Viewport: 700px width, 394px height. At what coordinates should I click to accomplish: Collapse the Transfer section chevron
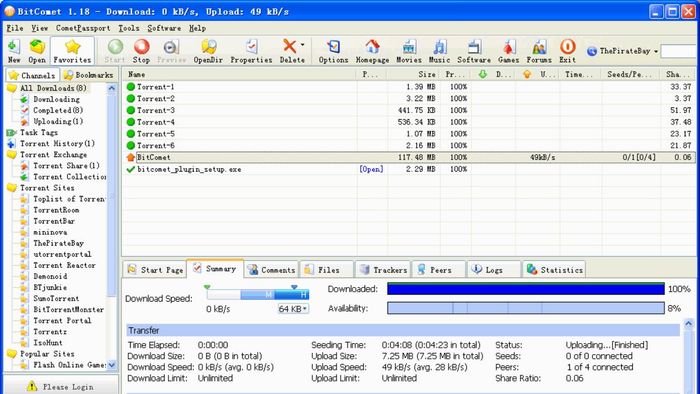tap(688, 323)
